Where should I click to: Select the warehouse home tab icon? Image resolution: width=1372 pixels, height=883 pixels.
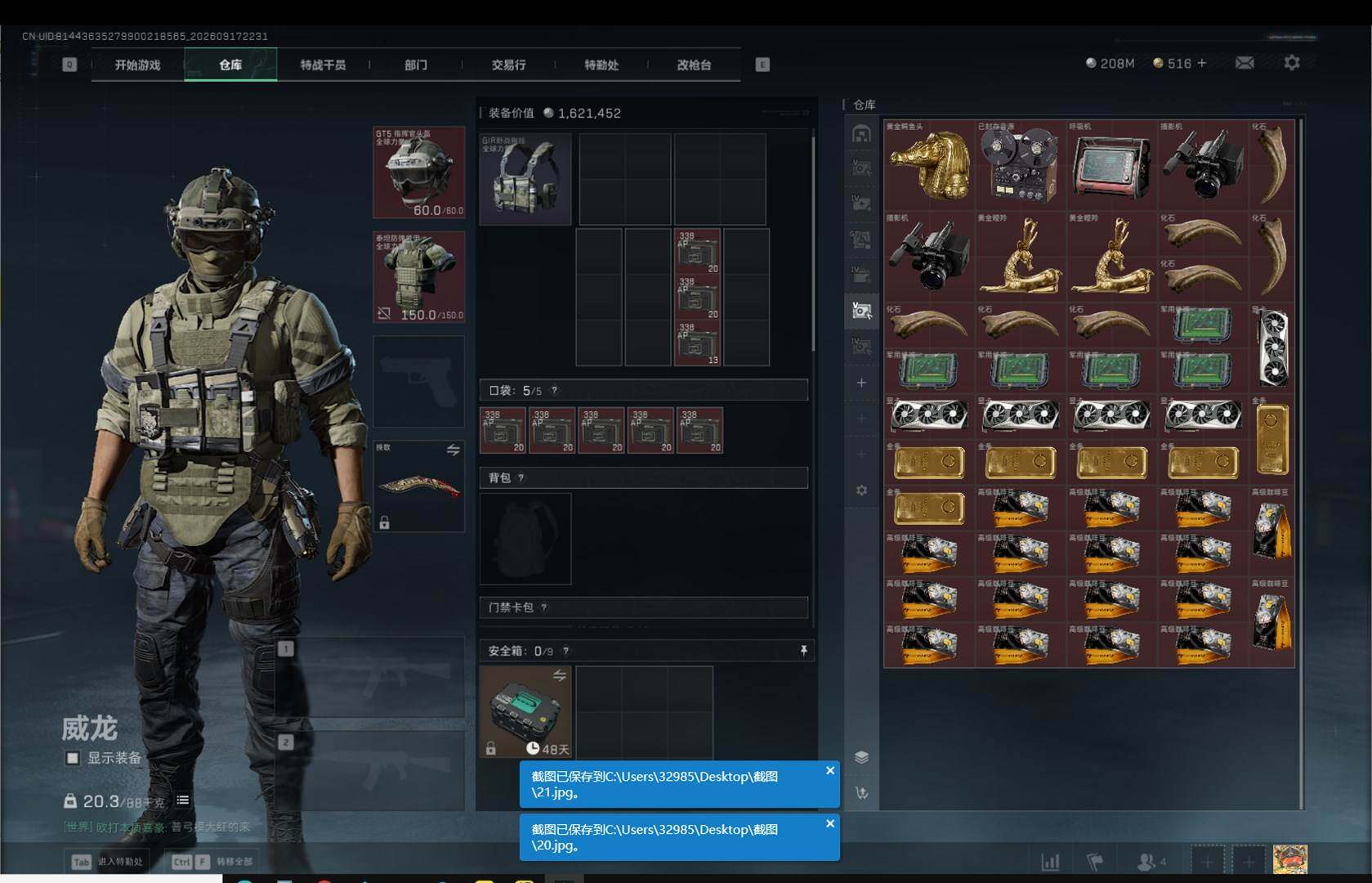click(861, 133)
